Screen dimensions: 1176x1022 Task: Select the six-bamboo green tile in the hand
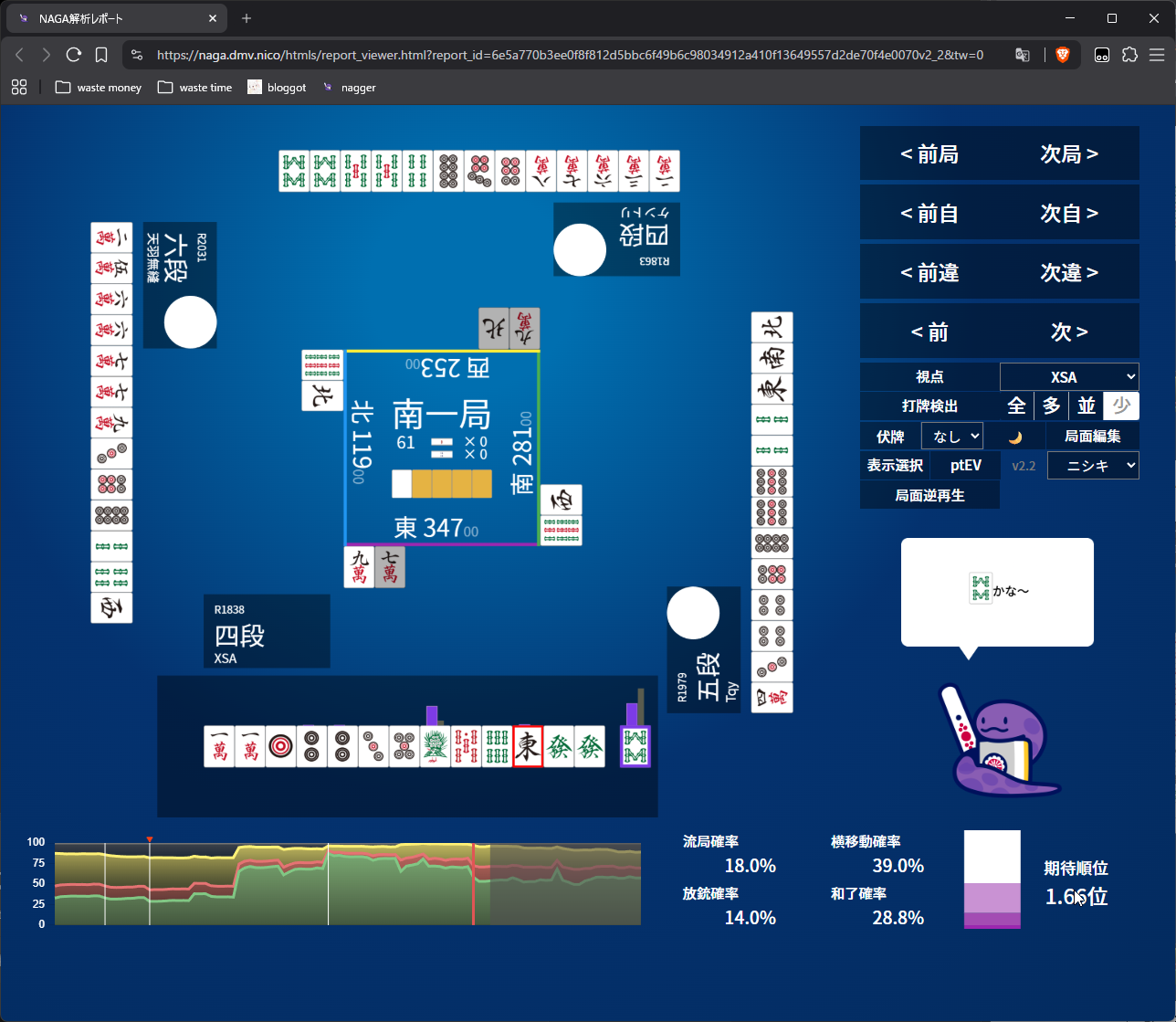tap(497, 746)
